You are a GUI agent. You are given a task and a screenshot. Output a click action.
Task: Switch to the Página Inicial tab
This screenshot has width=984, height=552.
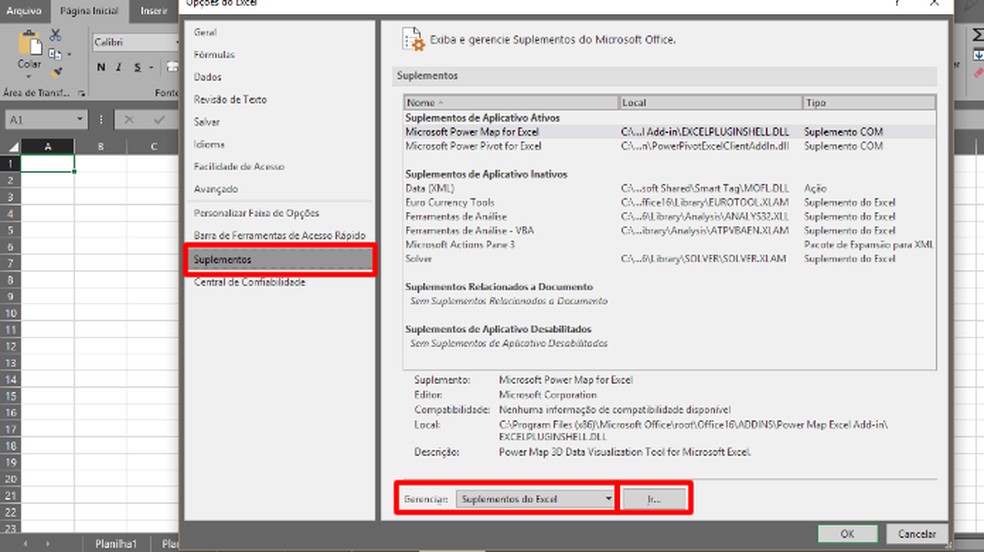click(x=89, y=11)
